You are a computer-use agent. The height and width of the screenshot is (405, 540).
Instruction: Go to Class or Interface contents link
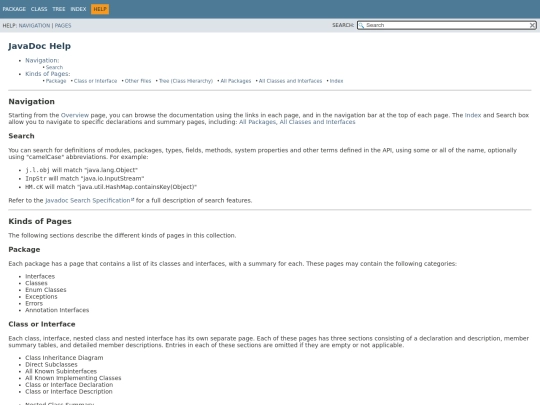(x=95, y=81)
